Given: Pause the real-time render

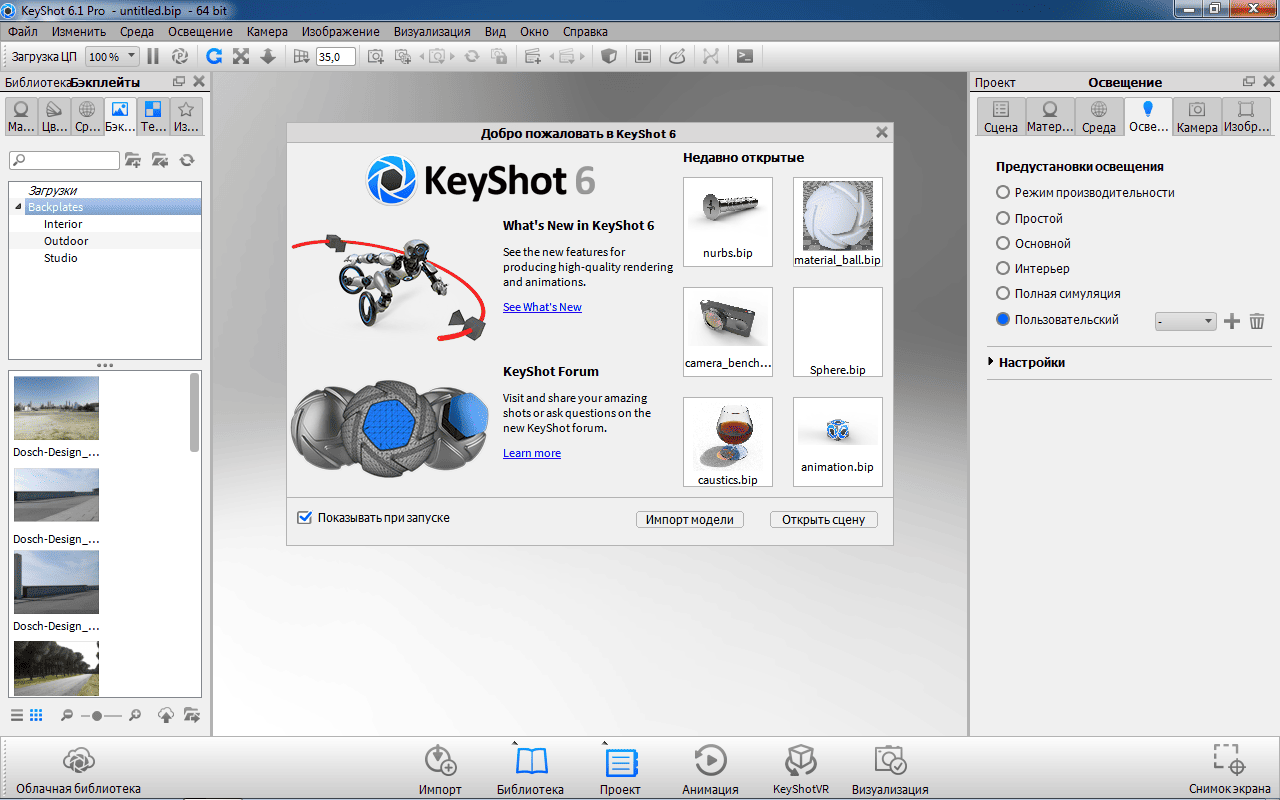Looking at the screenshot, I should 153,57.
